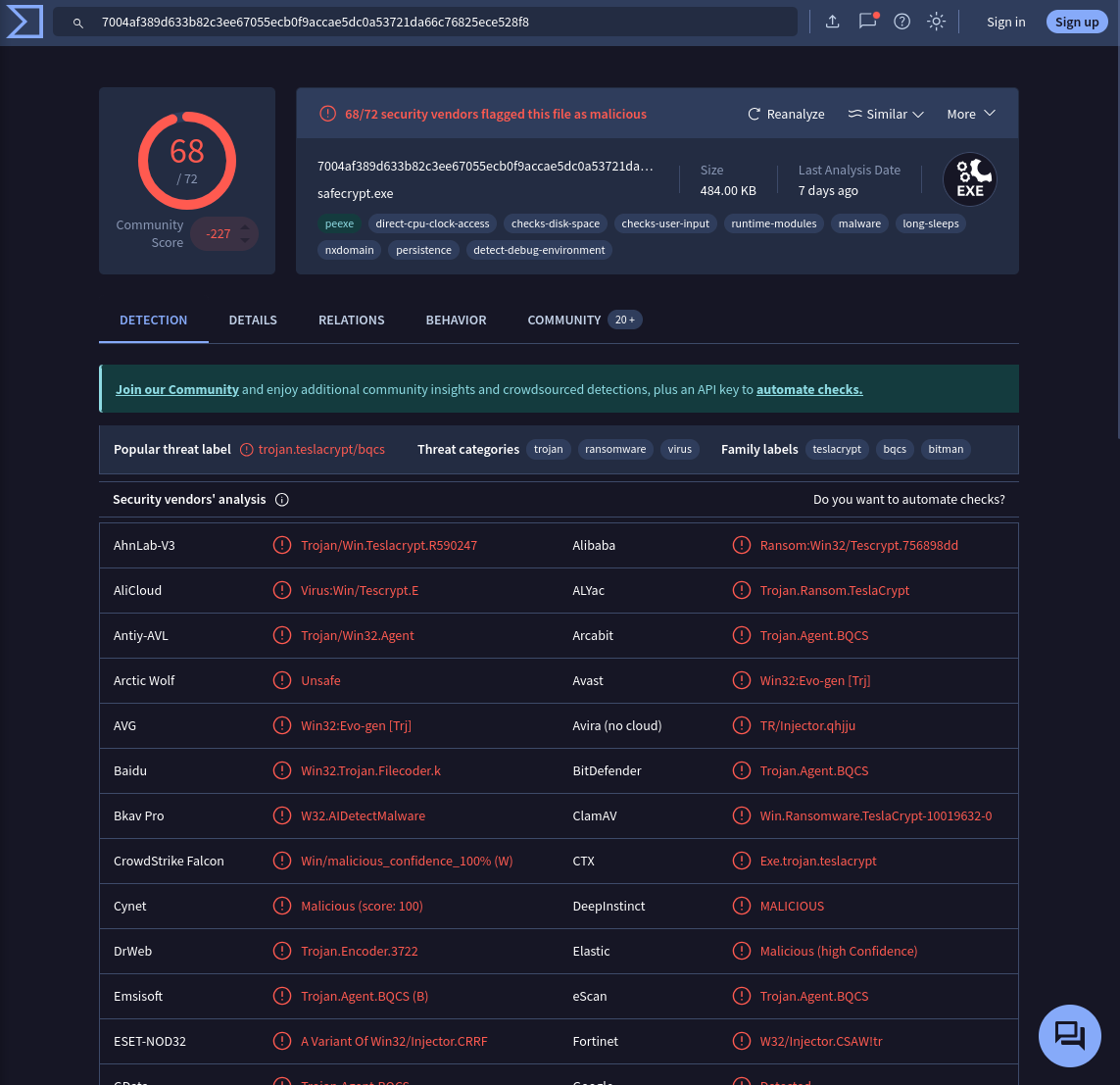Click the Reanalyze button
Screen dimensions: 1120x1085
(786, 115)
